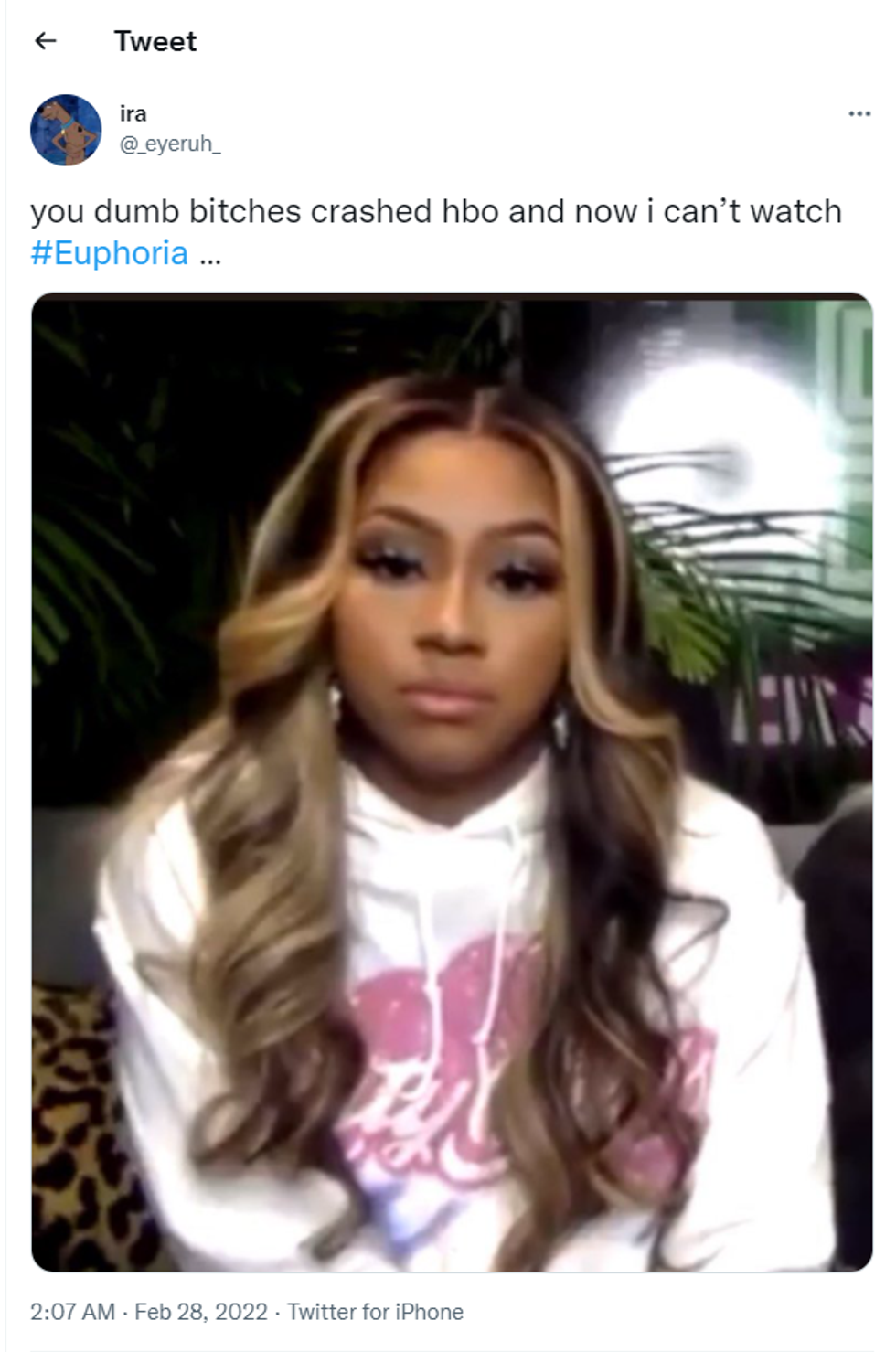Viewport: 896px width, 1352px height.
Task: Click the ellipsis after the #Euphoria hashtag
Action: [x=210, y=255]
